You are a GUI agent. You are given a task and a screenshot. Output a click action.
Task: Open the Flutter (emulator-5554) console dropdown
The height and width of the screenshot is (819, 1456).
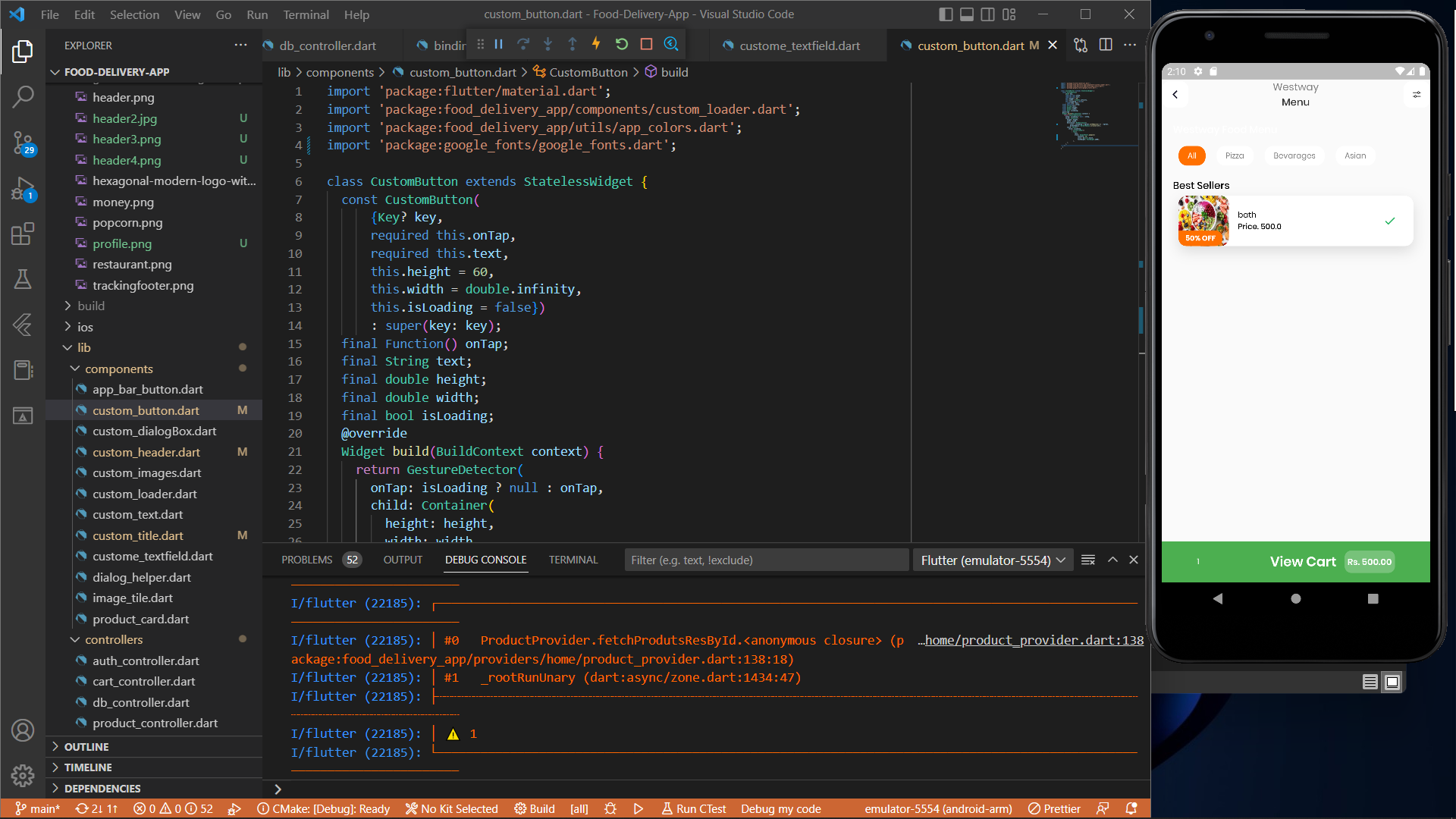992,560
